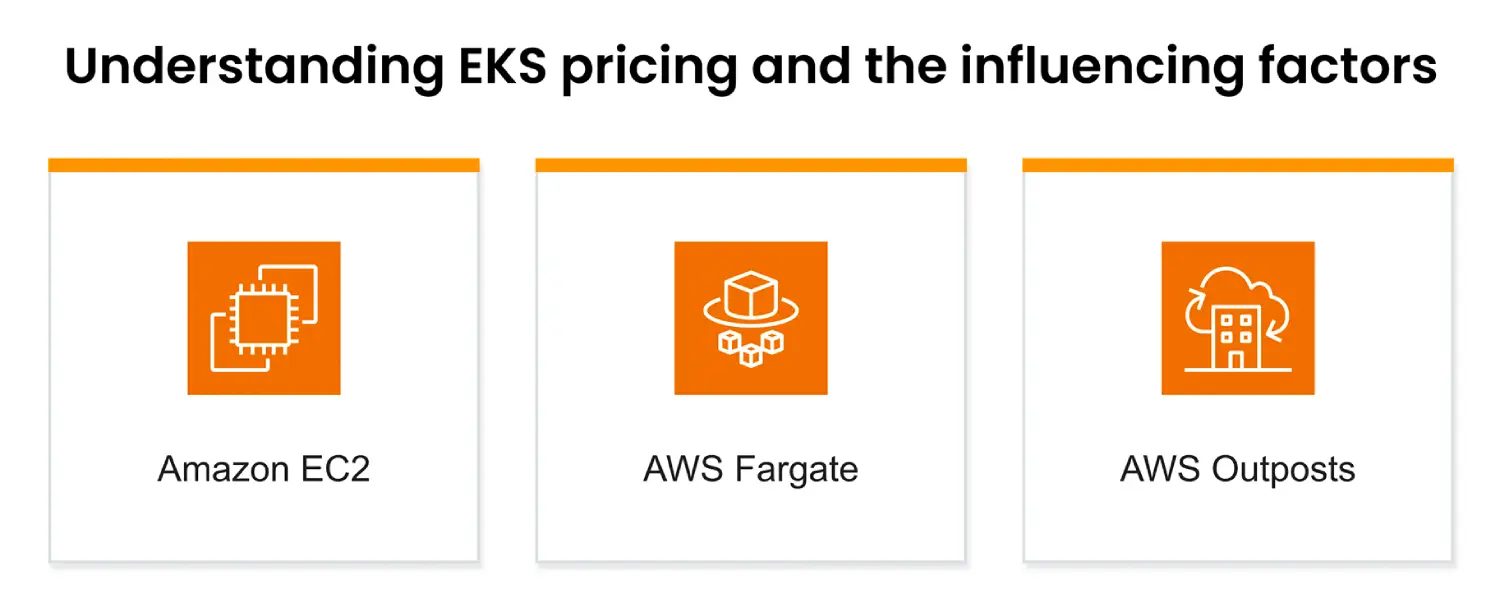Open the AWS Fargate text label
This screenshot has width=1500, height=616.
751,469
